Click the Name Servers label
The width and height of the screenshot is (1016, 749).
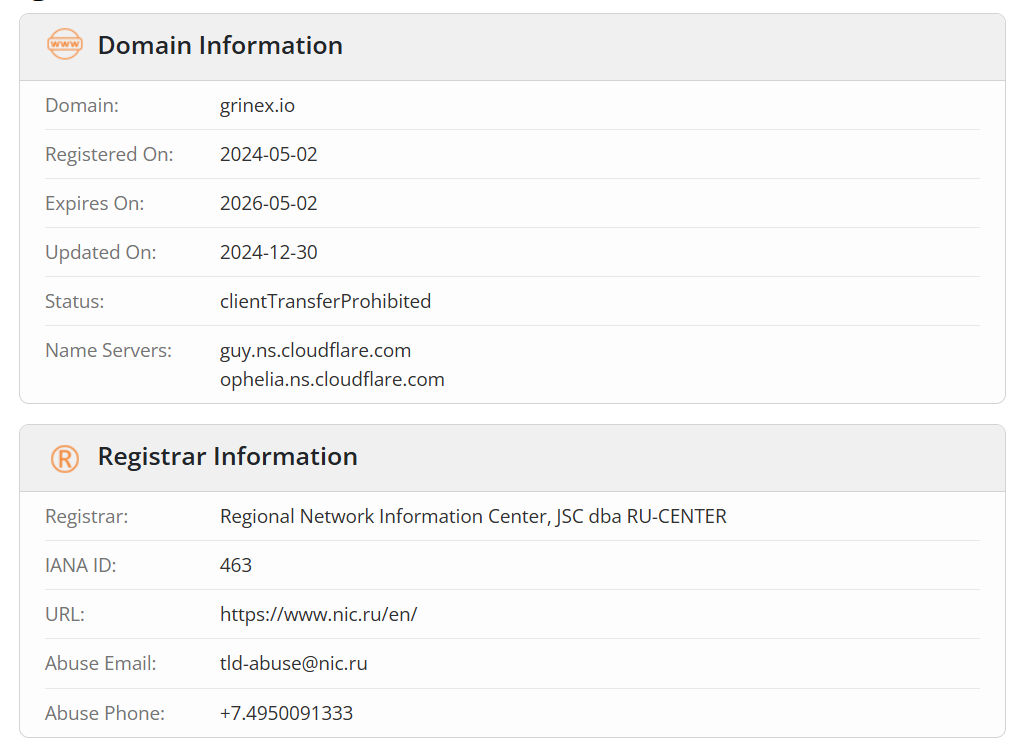coord(108,351)
